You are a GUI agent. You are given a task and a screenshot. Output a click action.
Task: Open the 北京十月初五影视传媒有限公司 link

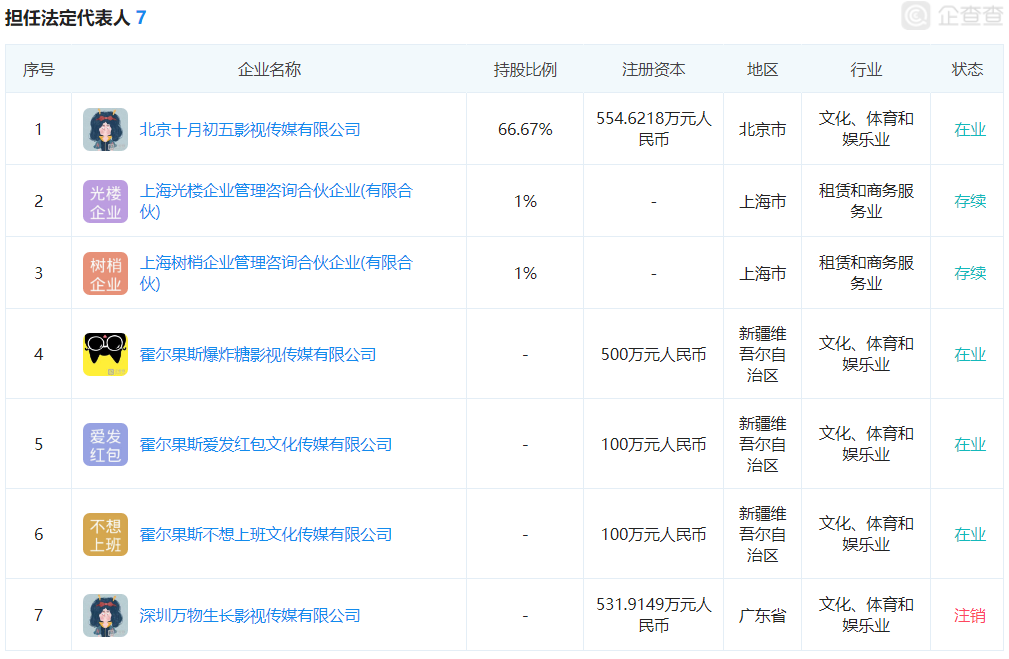(250, 129)
